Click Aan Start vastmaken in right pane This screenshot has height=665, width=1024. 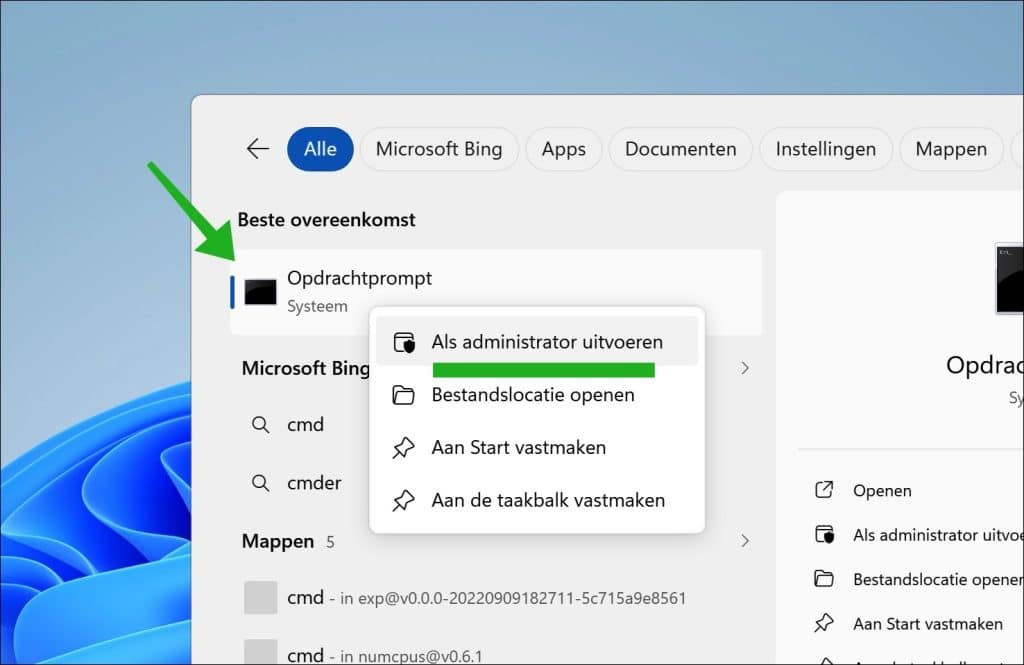927,624
